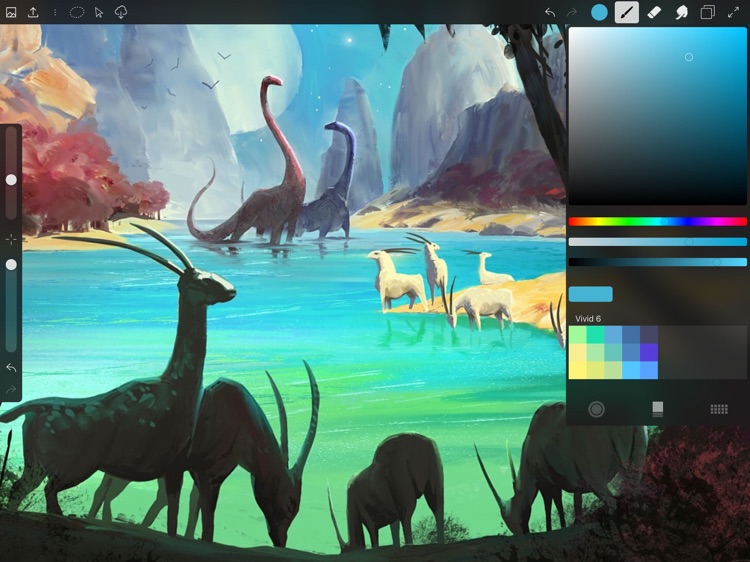This screenshot has height=562, width=750.
Task: Click the current blue color preview swatch
Action: [x=590, y=294]
